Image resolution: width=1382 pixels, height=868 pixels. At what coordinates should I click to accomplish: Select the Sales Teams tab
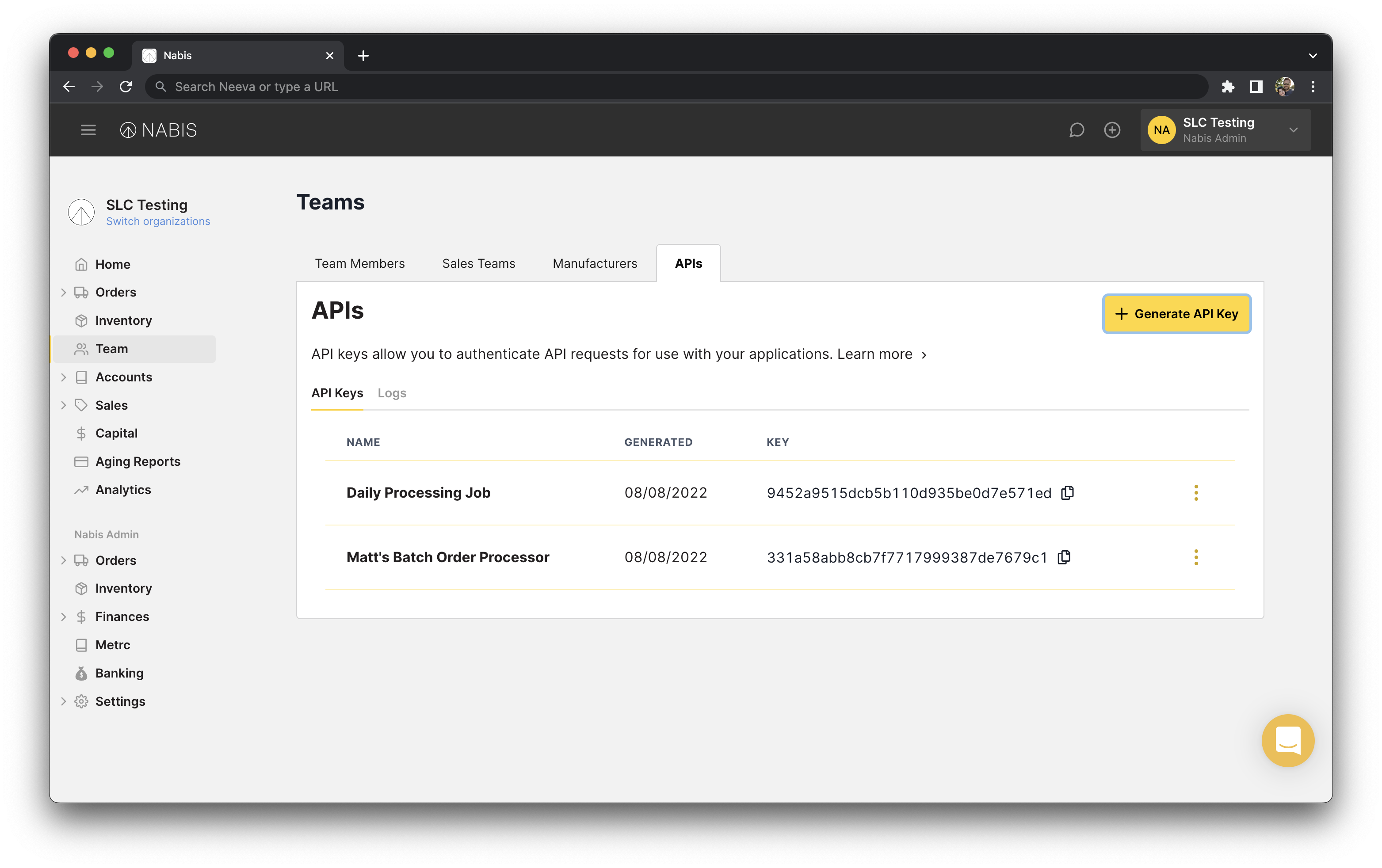click(478, 263)
